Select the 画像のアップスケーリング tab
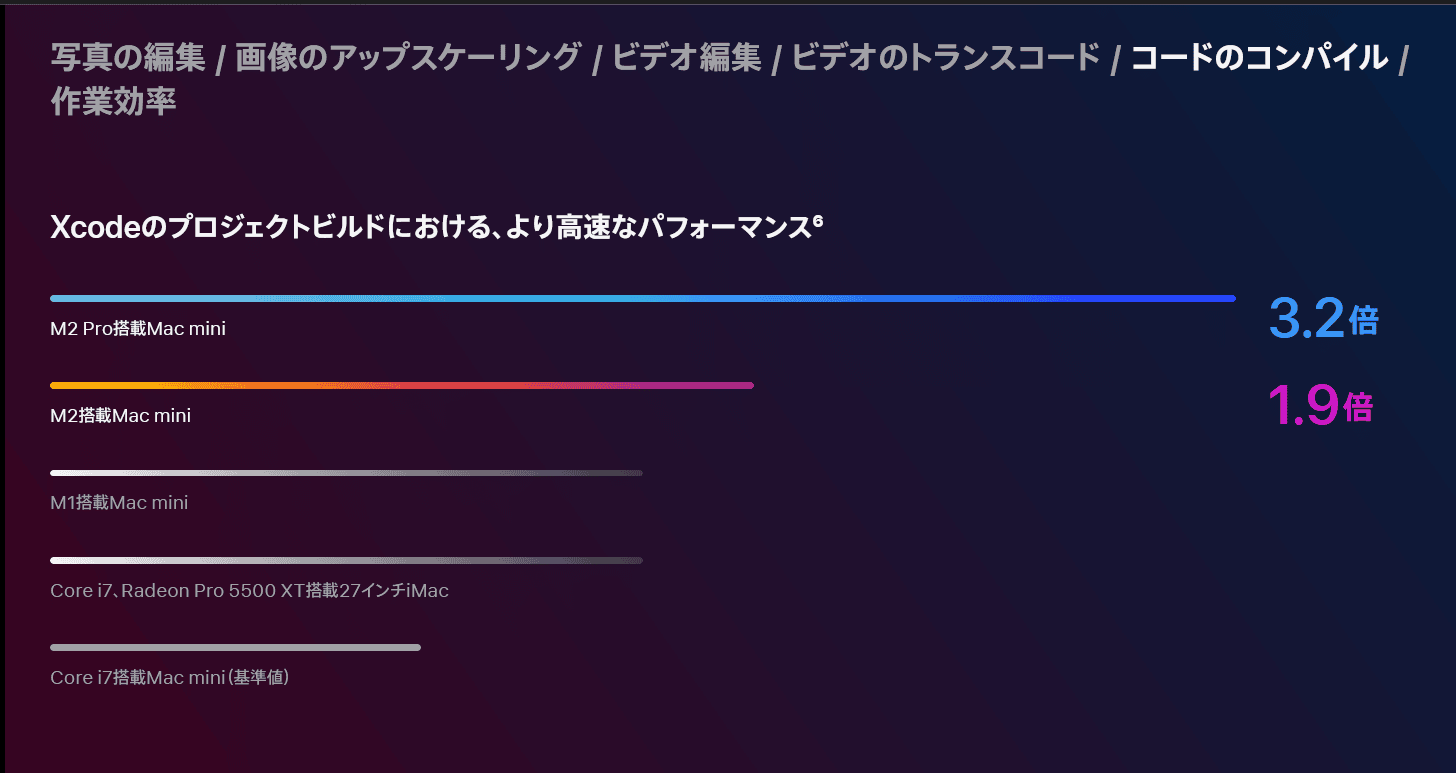The image size is (1456, 773). click(408, 58)
